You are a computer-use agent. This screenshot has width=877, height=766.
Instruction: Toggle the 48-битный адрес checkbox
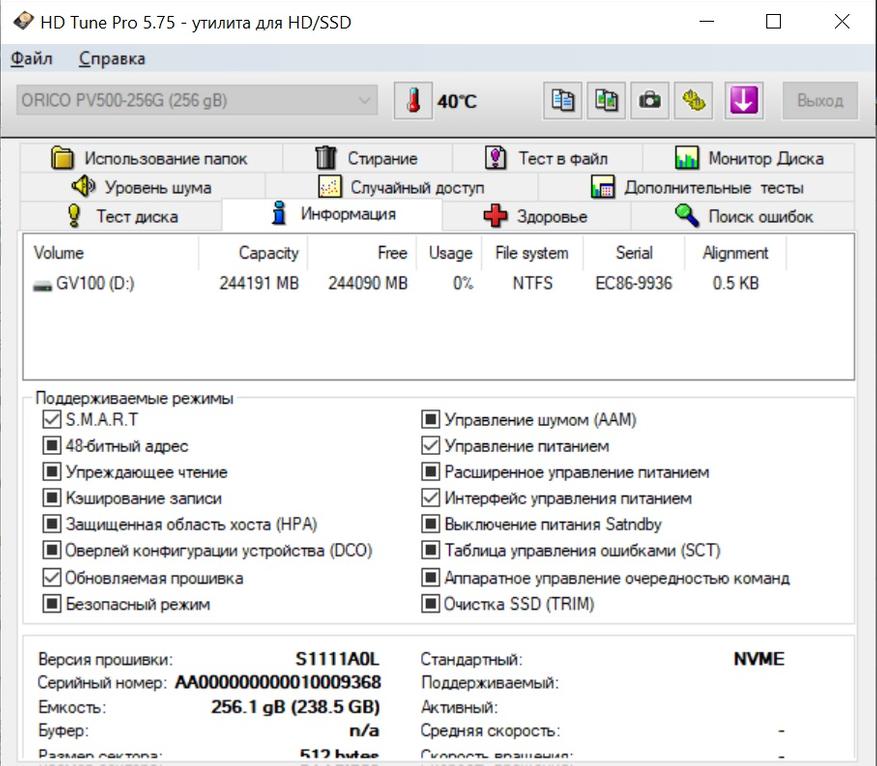[x=51, y=446]
